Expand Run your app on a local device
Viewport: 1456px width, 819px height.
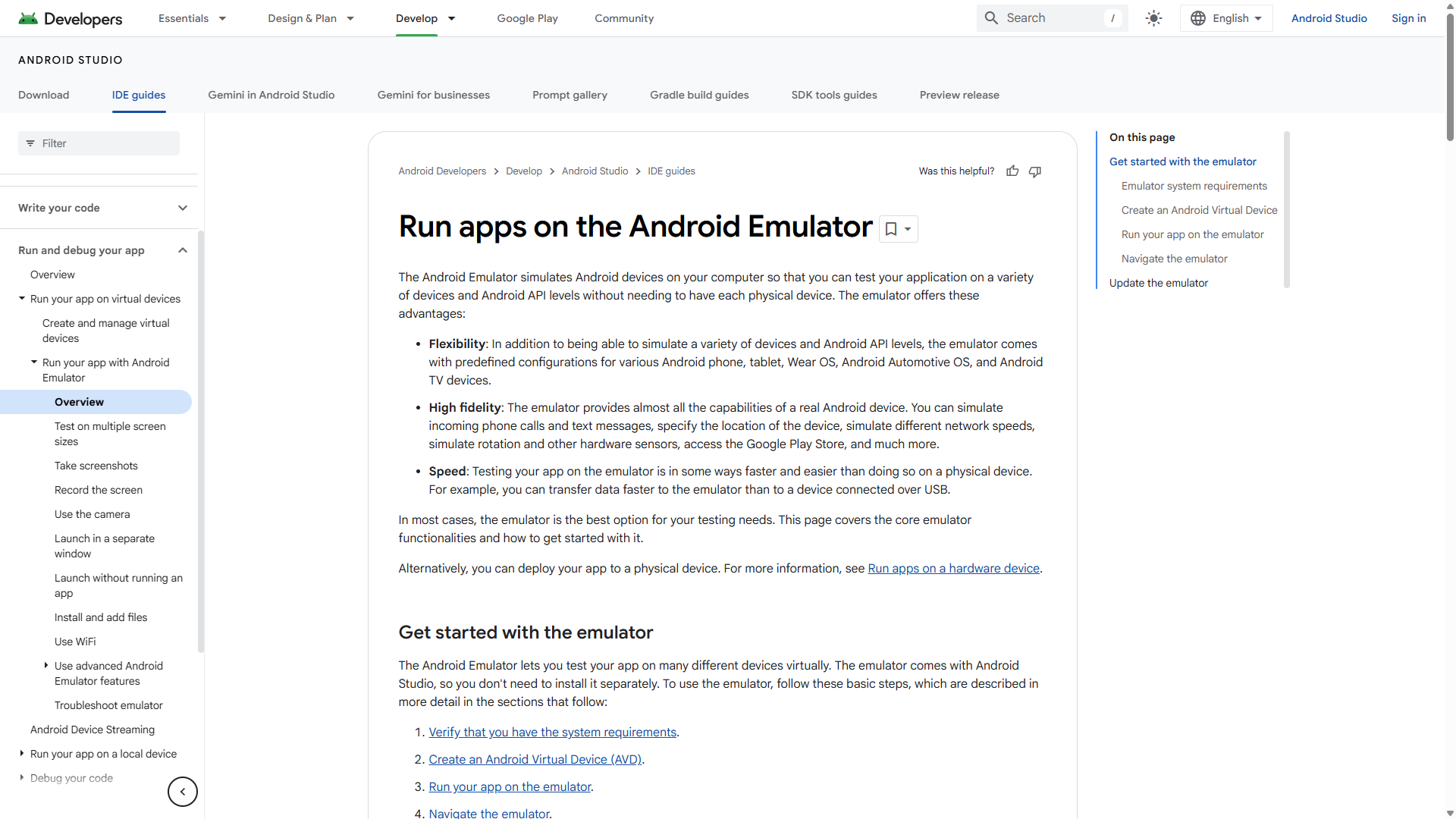click(22, 754)
